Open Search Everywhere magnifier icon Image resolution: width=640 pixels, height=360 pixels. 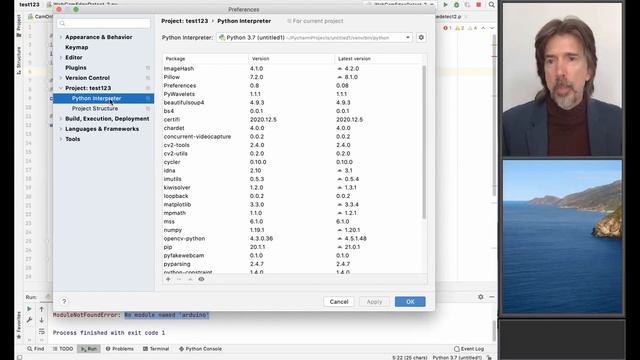pyautogui.click(x=491, y=4)
